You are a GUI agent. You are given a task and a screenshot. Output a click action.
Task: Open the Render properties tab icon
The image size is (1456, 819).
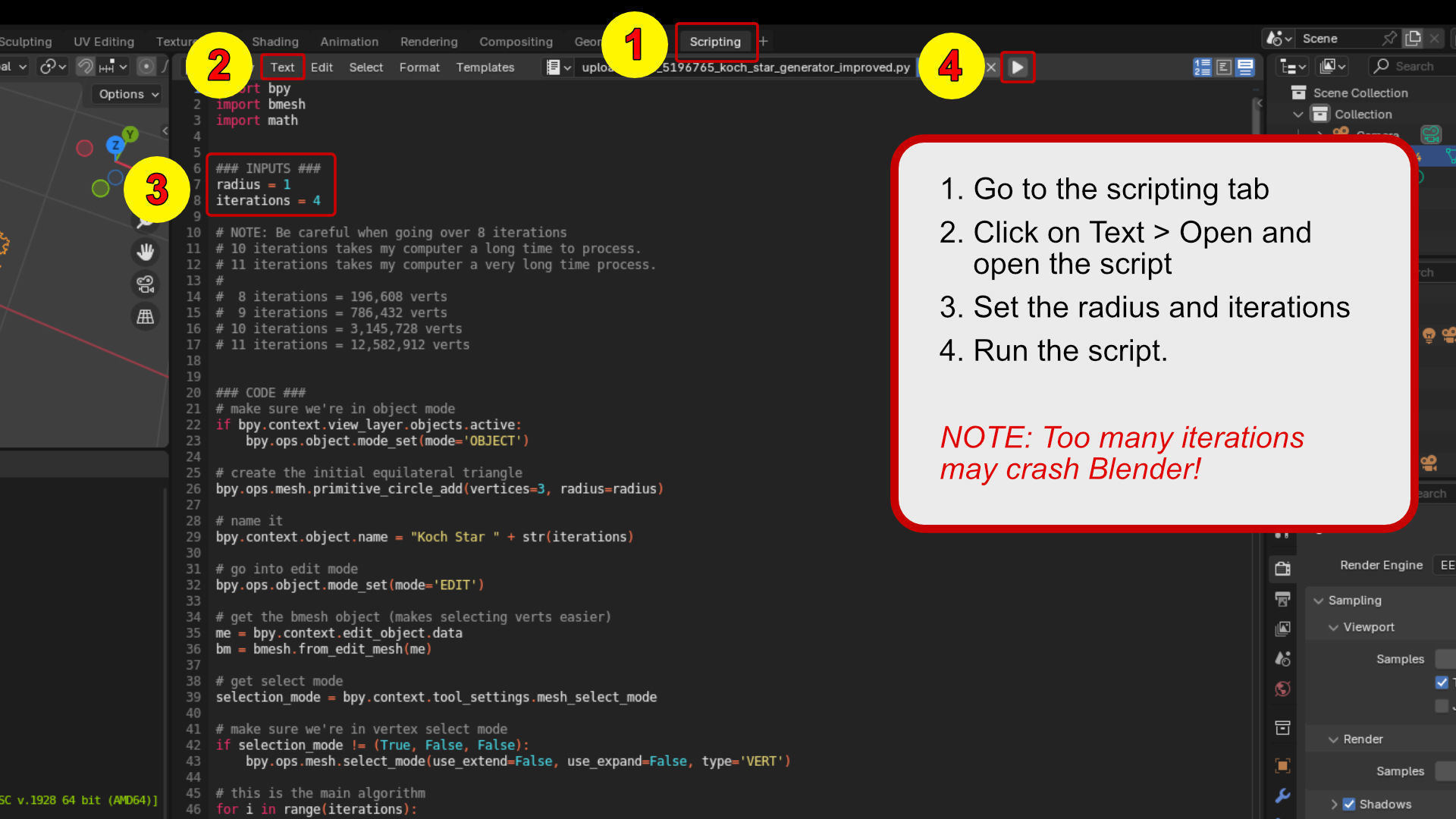point(1282,569)
